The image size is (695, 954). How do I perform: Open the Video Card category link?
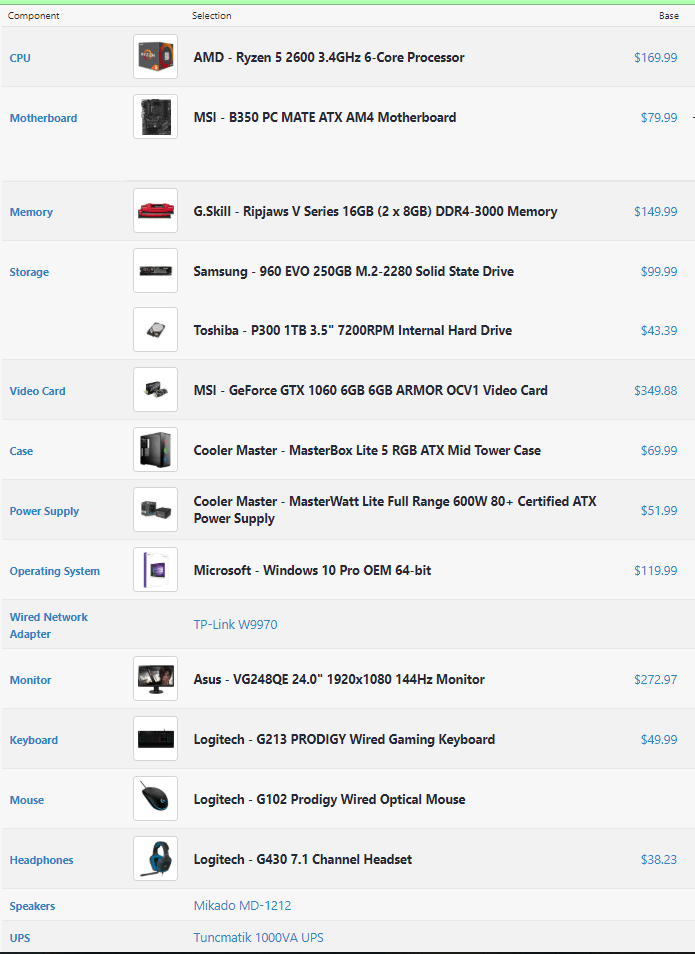(37, 391)
